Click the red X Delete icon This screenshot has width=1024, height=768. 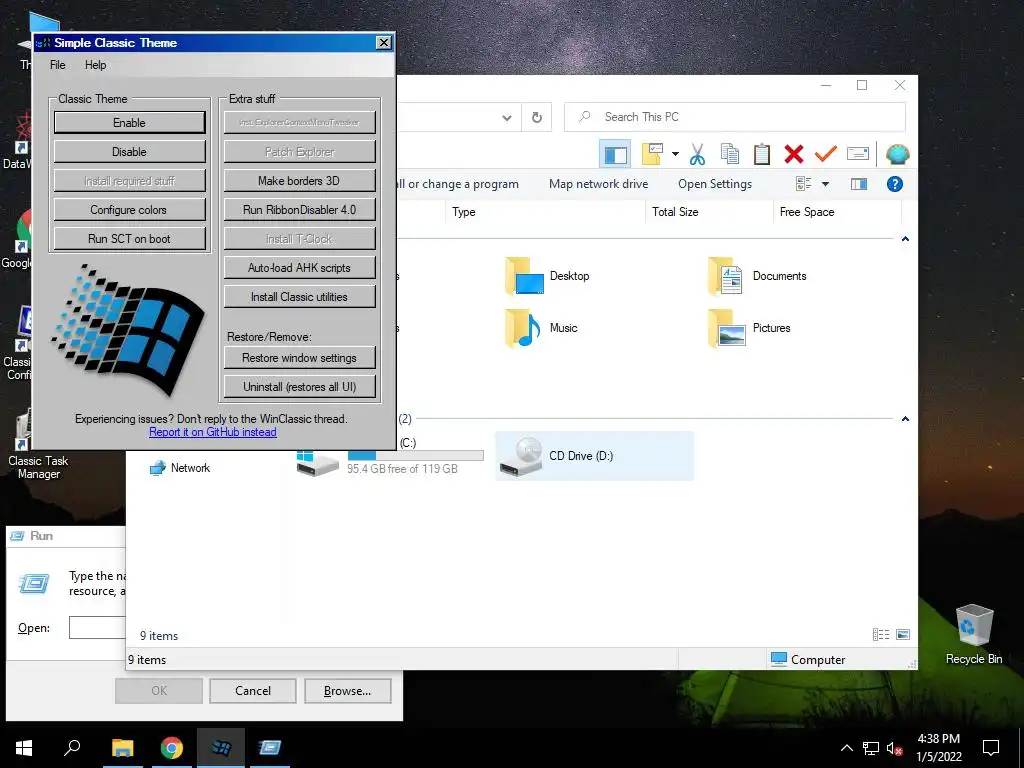click(793, 154)
